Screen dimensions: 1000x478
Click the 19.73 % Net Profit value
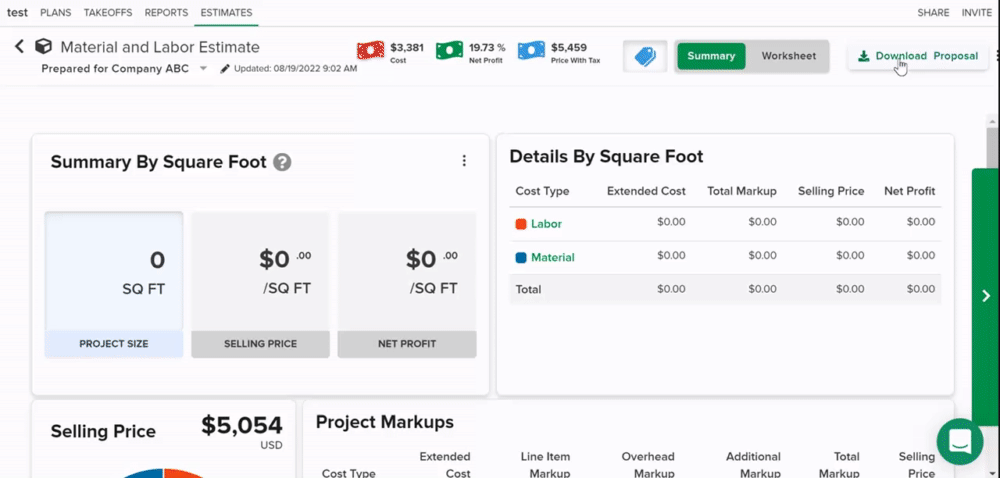(x=487, y=47)
